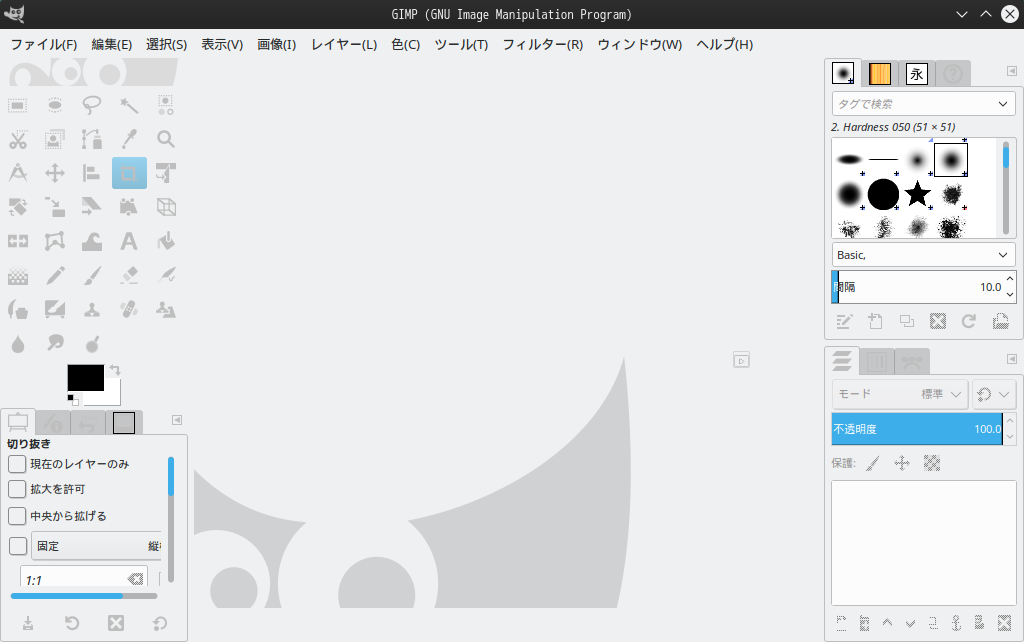Switch to the Fonts tab

tap(916, 74)
